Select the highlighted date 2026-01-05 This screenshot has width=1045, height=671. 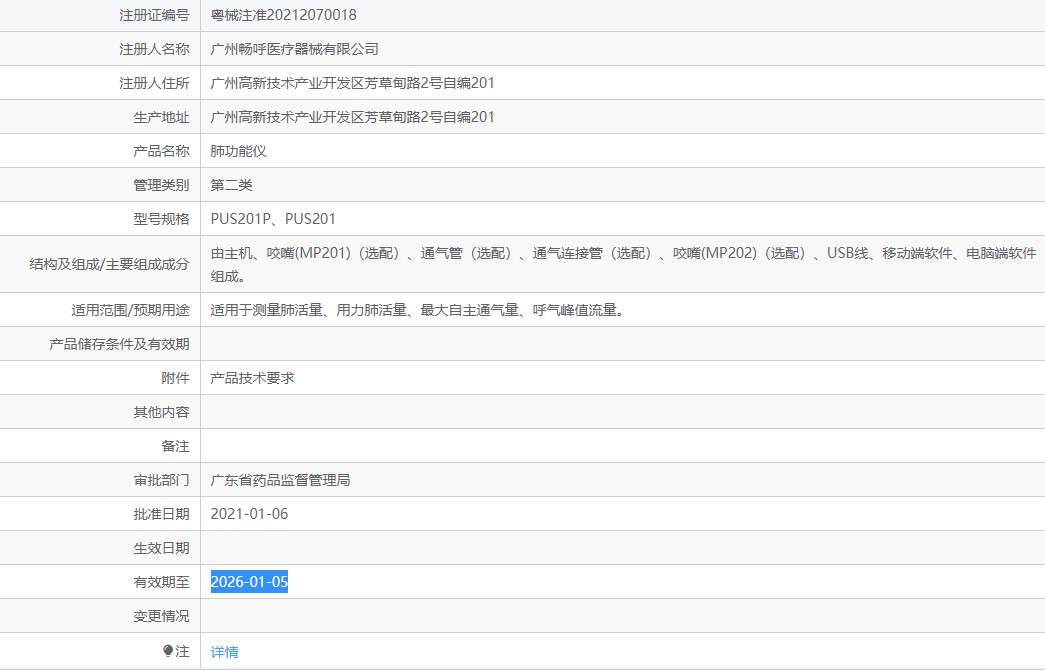coord(249,582)
